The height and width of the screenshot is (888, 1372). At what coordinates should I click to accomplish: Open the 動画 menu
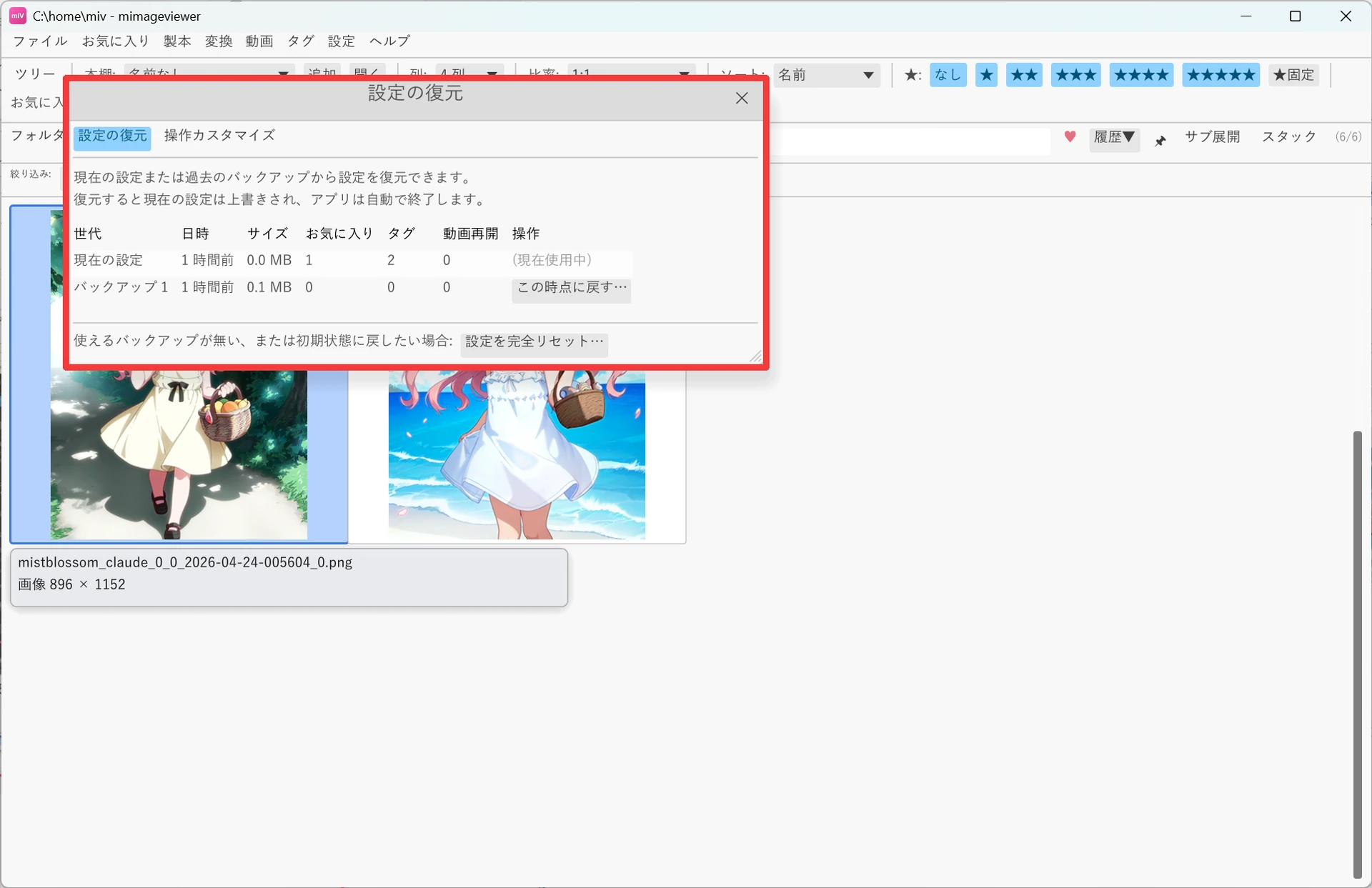(259, 41)
